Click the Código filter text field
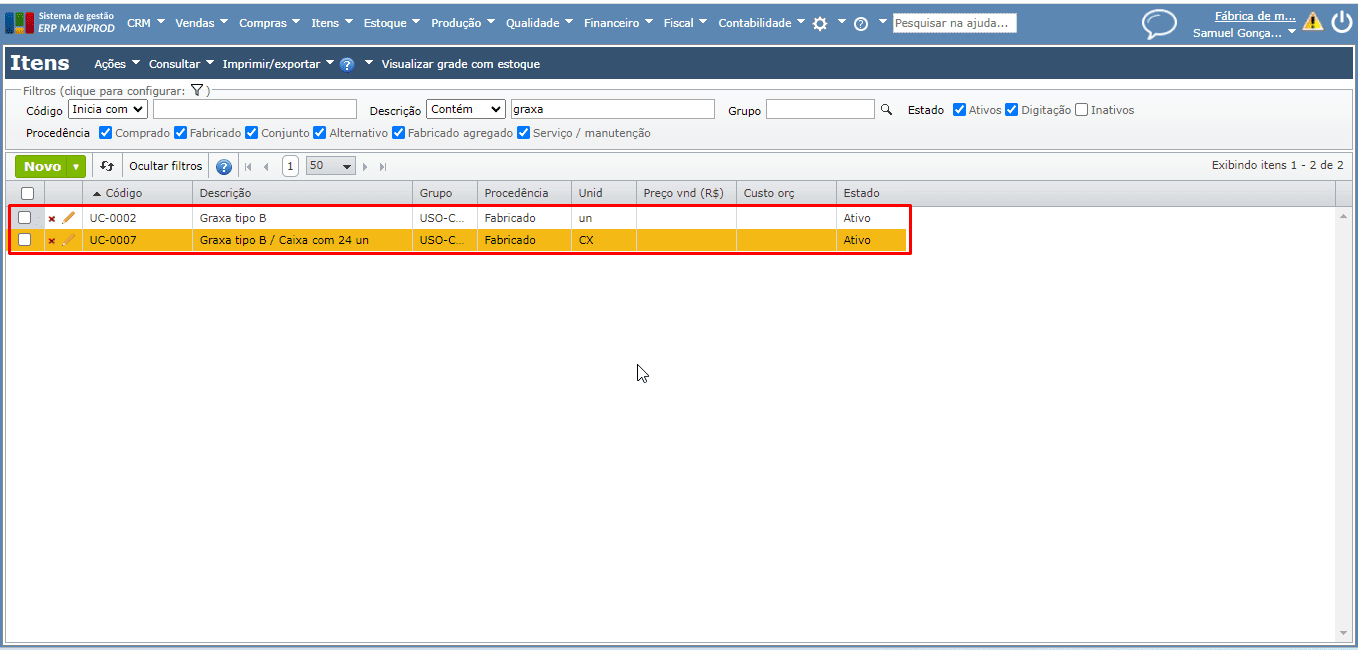Image resolution: width=1358 pixels, height=650 pixels. 255,109
